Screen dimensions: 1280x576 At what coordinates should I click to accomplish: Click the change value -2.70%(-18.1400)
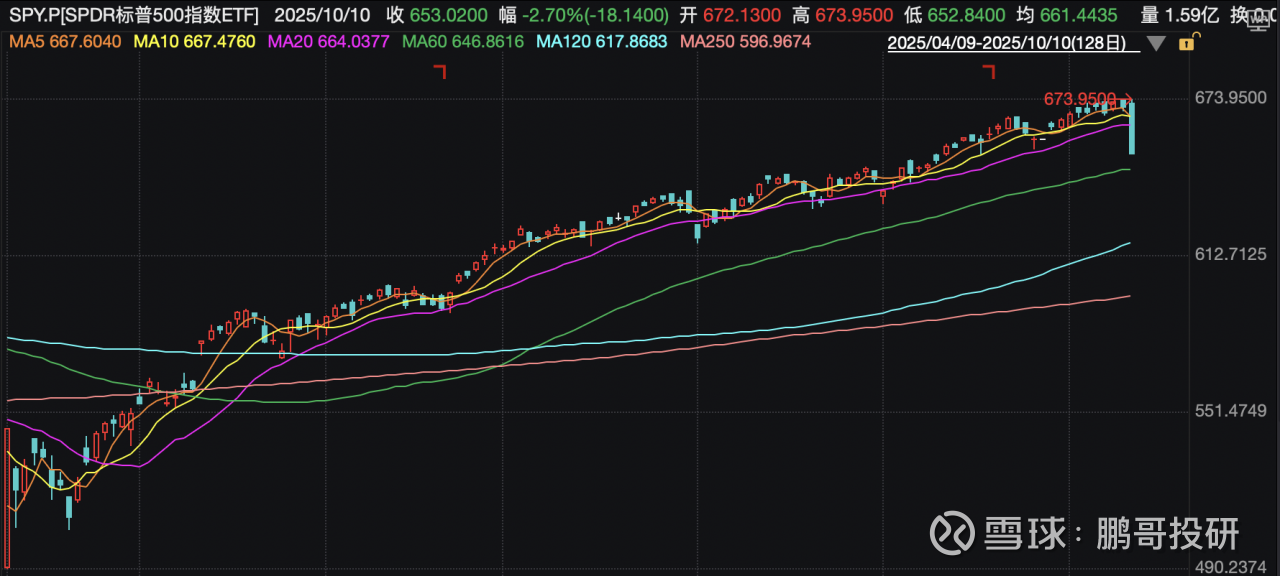[x=595, y=16]
